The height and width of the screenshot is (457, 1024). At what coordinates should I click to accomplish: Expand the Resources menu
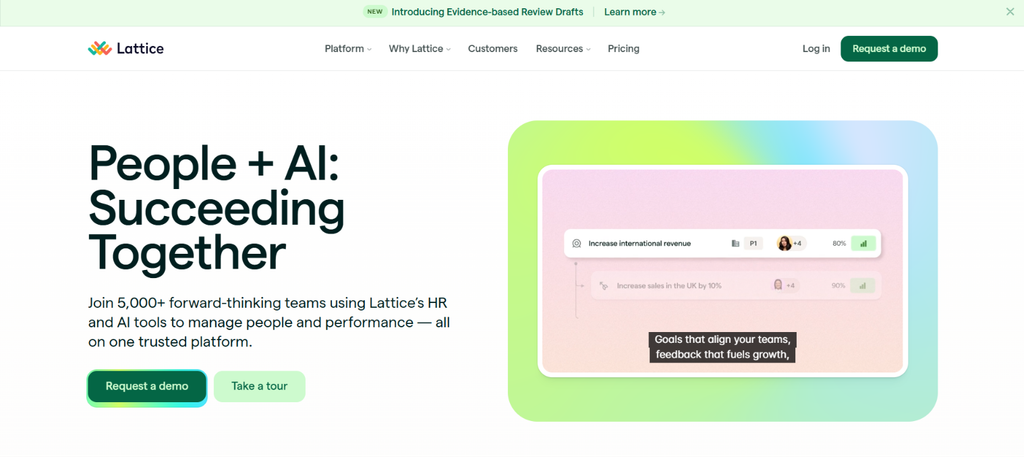563,49
